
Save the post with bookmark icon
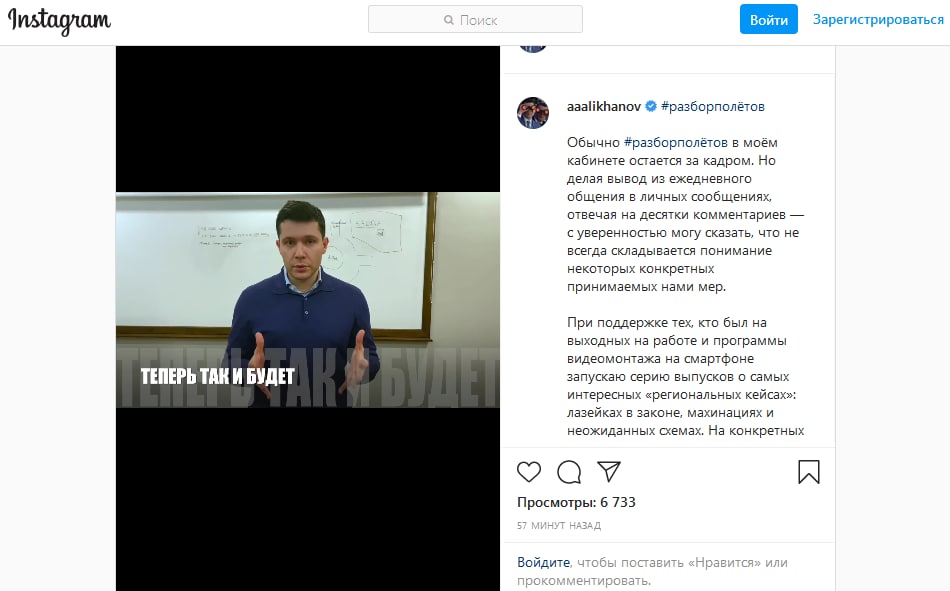coord(809,472)
